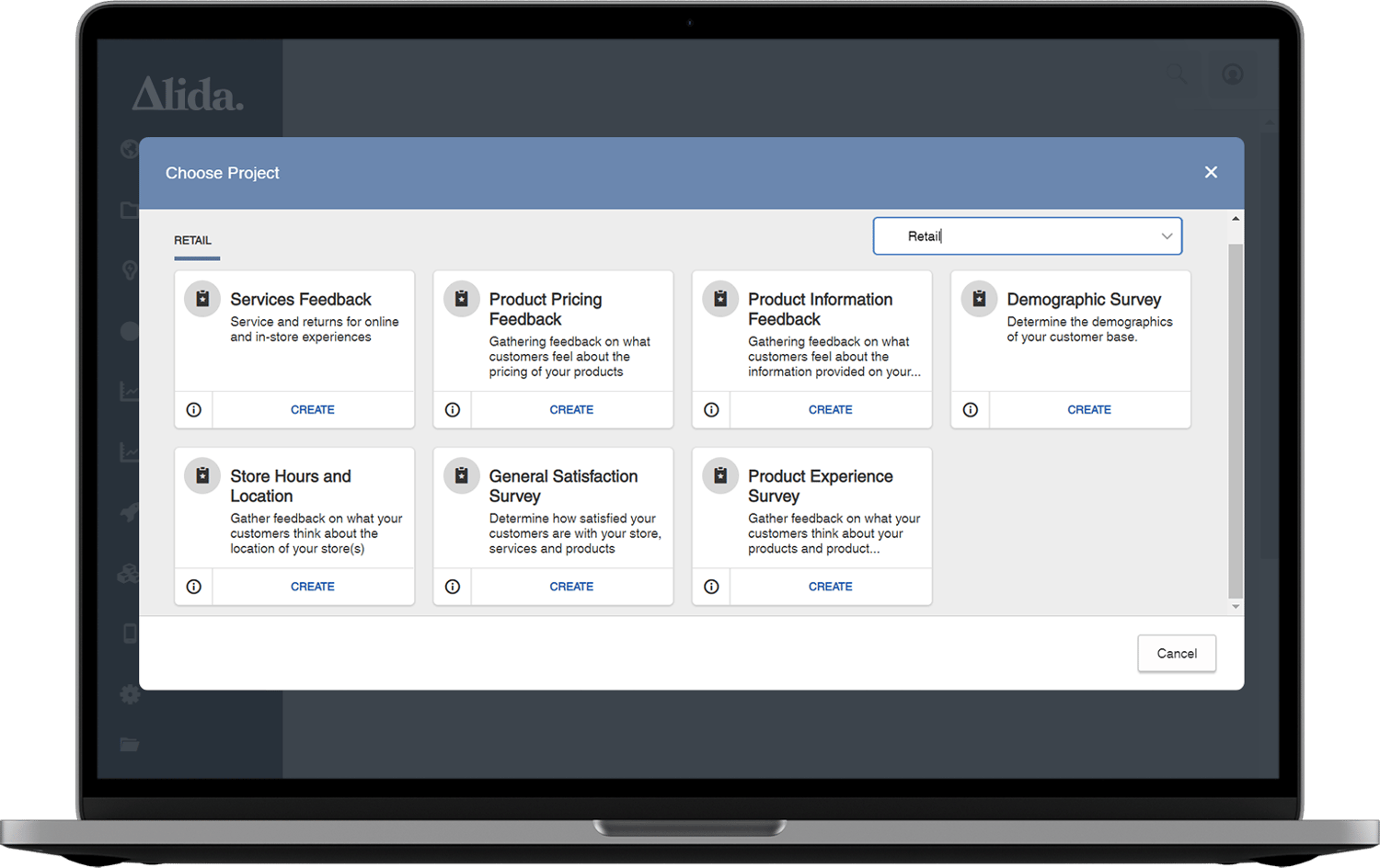Click the Services Feedback clipboard icon
Screen dimensions: 1380x868
click(202, 299)
